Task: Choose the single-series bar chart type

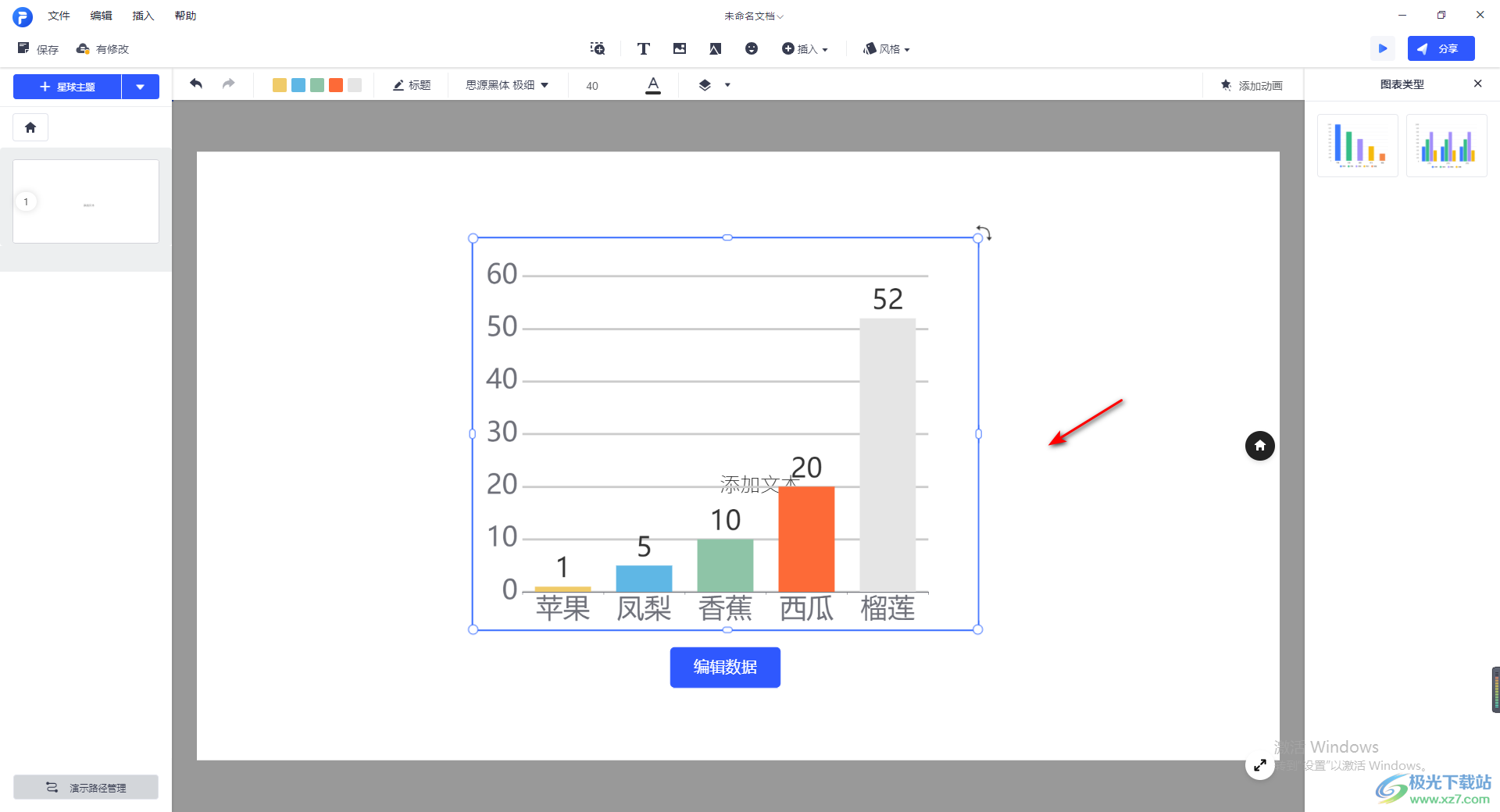Action: [x=1358, y=145]
